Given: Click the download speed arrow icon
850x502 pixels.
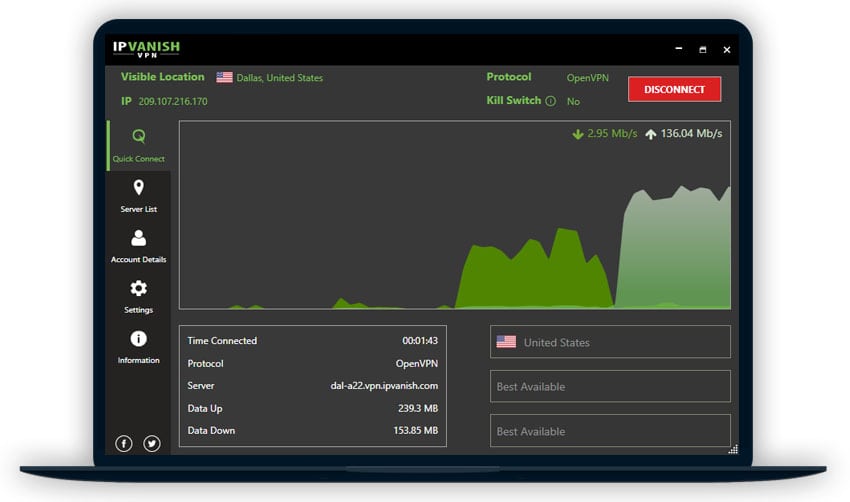Looking at the screenshot, I should click(x=578, y=134).
